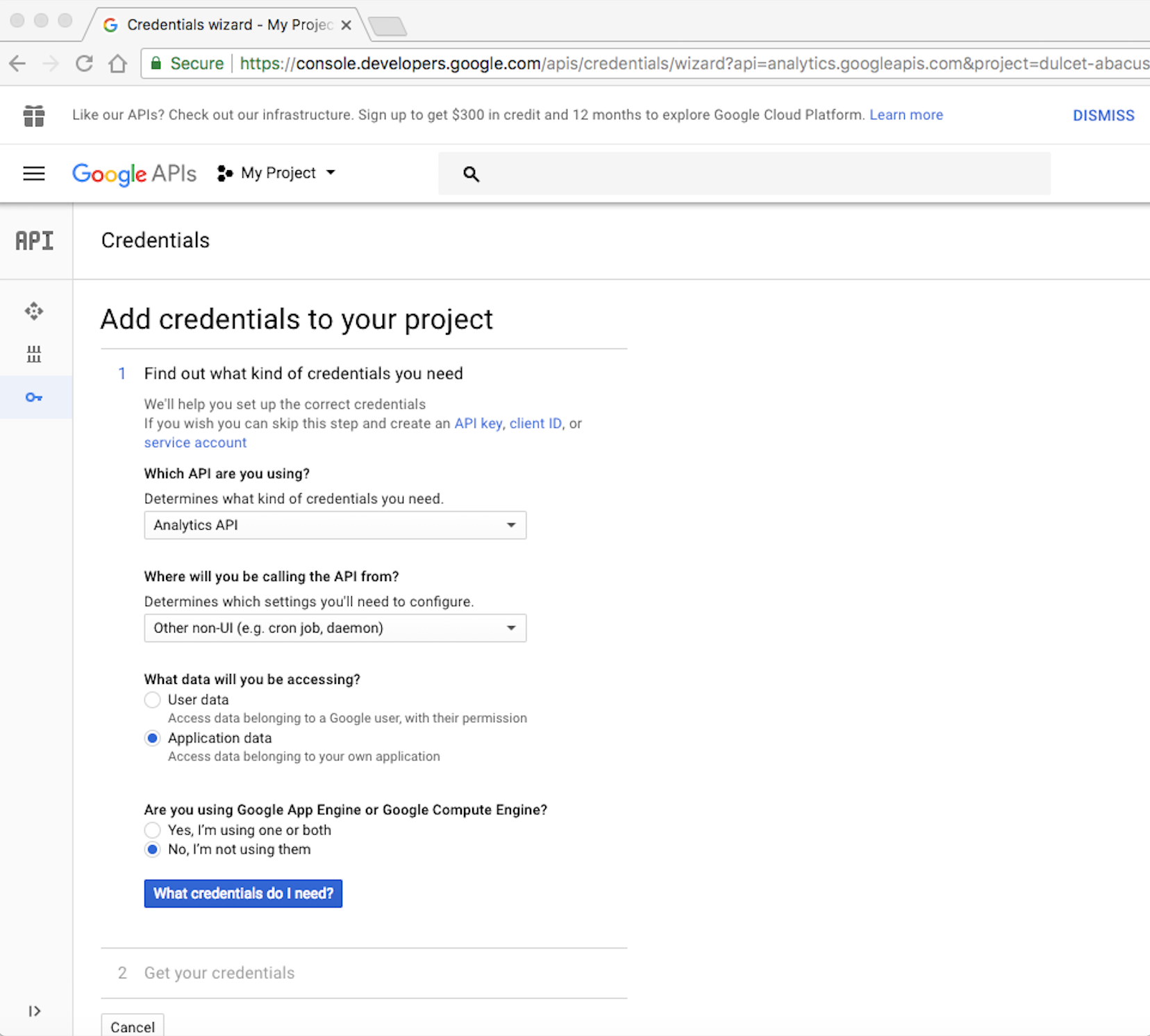Screen dimensions: 1150x1036
Task: Select the User data radio button
Action: 152,700
